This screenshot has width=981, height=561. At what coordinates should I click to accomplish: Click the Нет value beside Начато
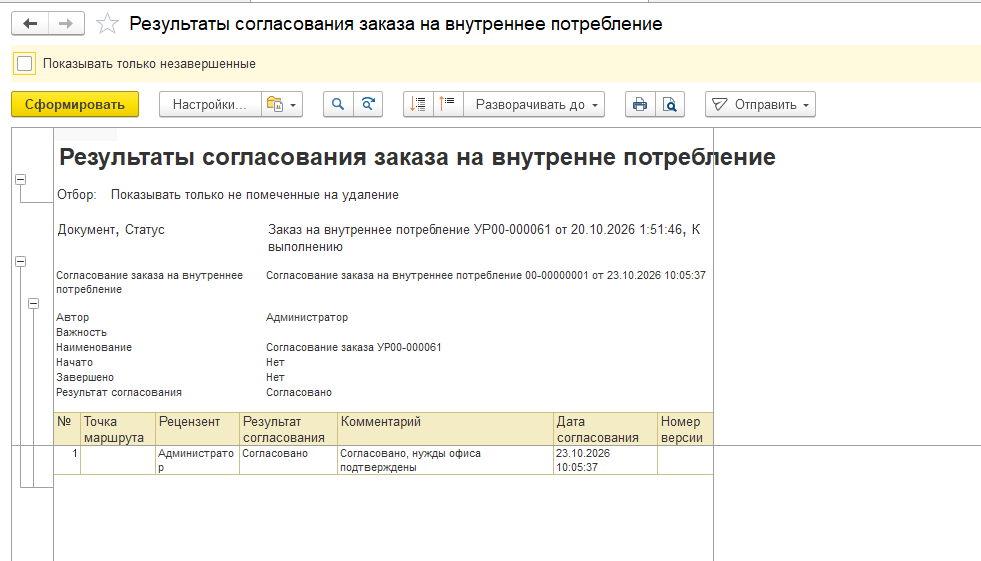pos(275,362)
